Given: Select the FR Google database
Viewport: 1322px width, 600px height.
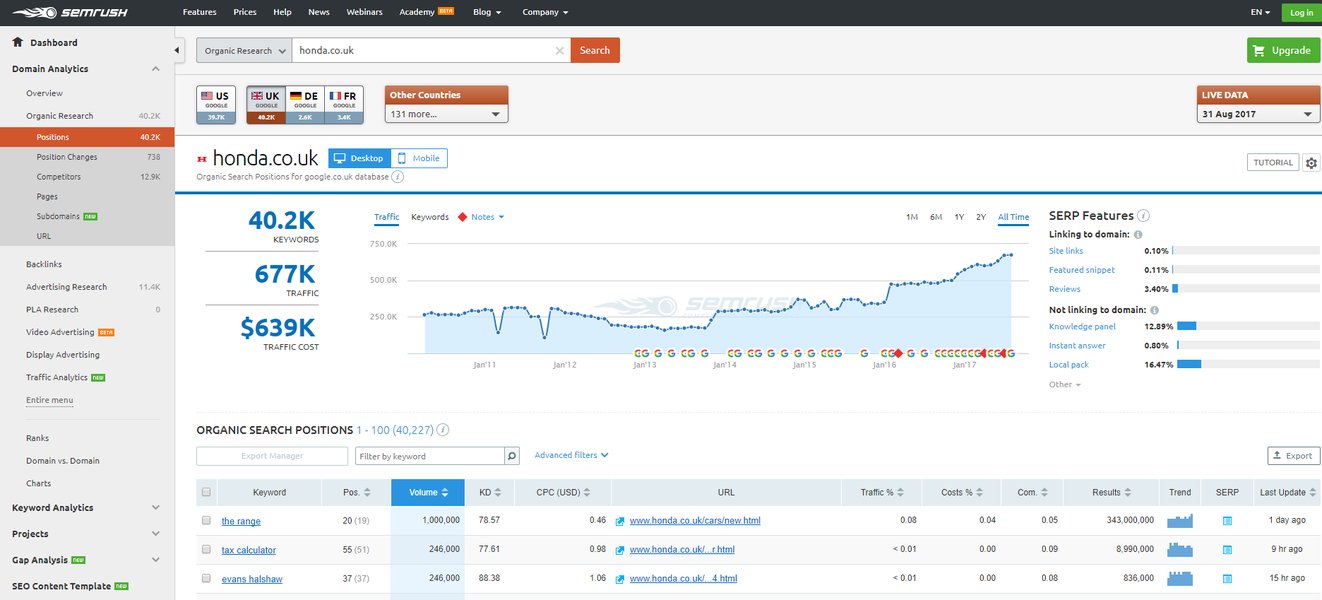Looking at the screenshot, I should tap(344, 105).
